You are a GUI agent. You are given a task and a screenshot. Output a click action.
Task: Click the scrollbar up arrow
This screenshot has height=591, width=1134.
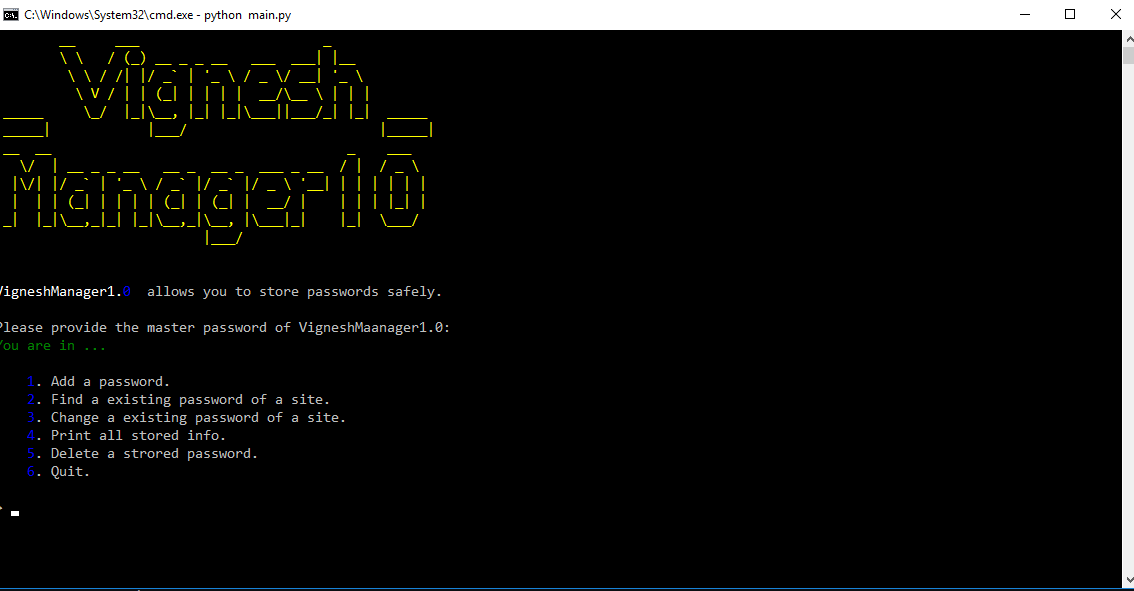click(1128, 38)
